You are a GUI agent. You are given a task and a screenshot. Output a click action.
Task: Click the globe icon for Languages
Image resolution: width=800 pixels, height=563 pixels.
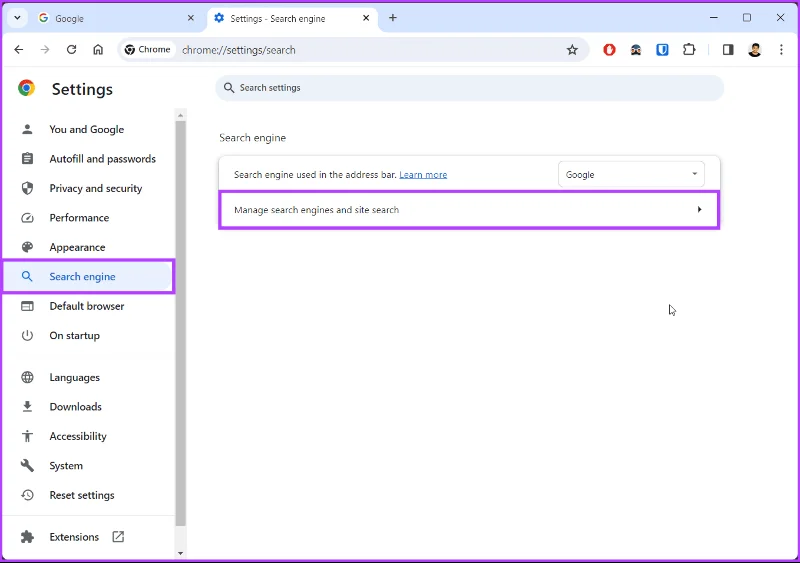tap(27, 377)
